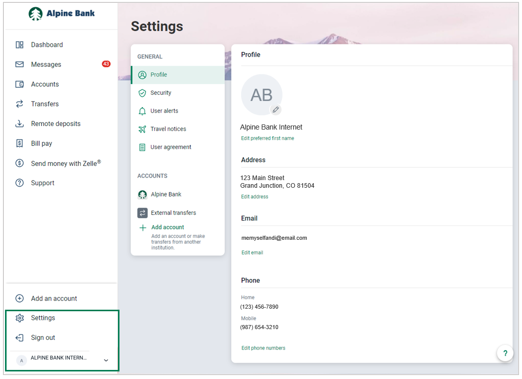Open Support in the sidebar
The image size is (522, 379).
click(x=43, y=183)
